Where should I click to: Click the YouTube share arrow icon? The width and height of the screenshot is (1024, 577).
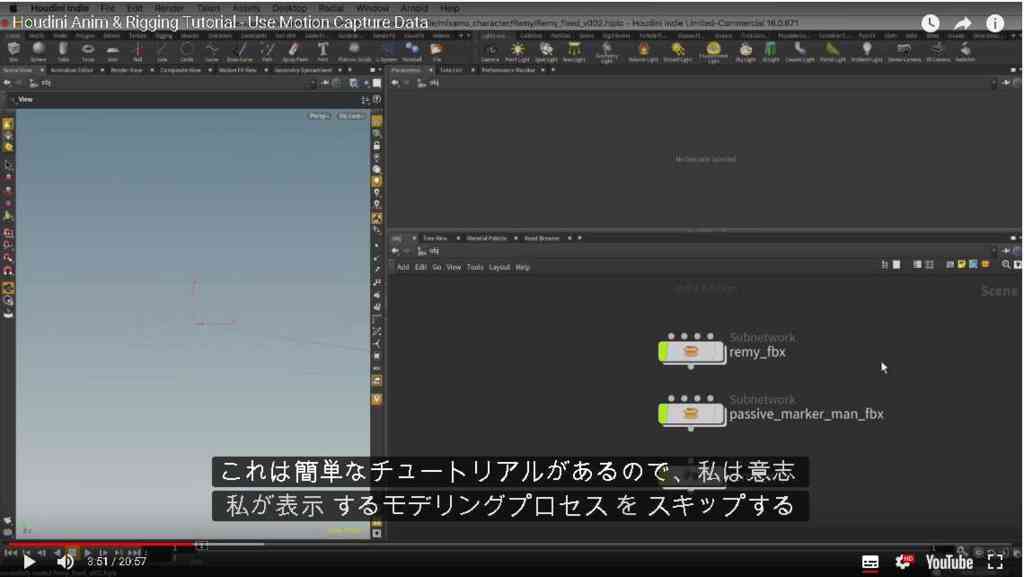tap(963, 23)
